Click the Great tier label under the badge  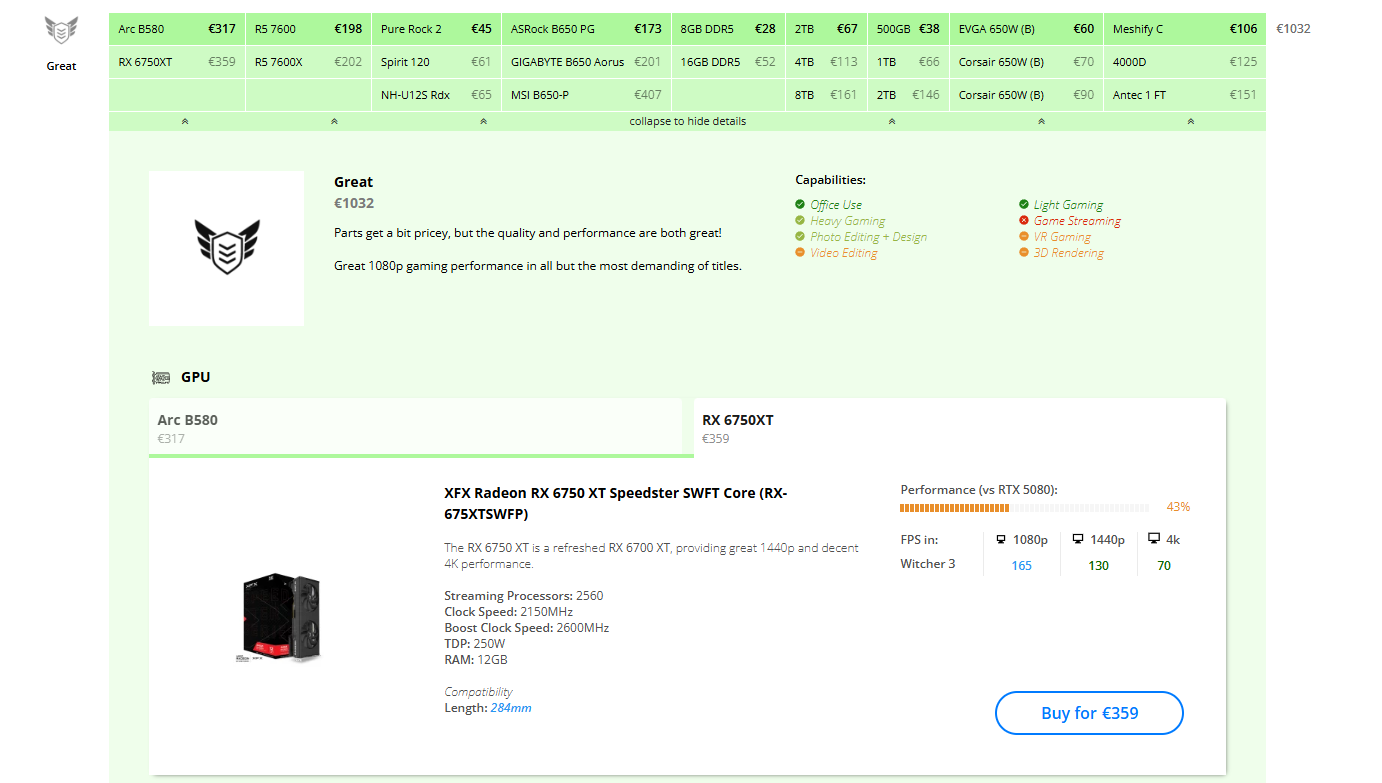pyautogui.click(x=61, y=66)
